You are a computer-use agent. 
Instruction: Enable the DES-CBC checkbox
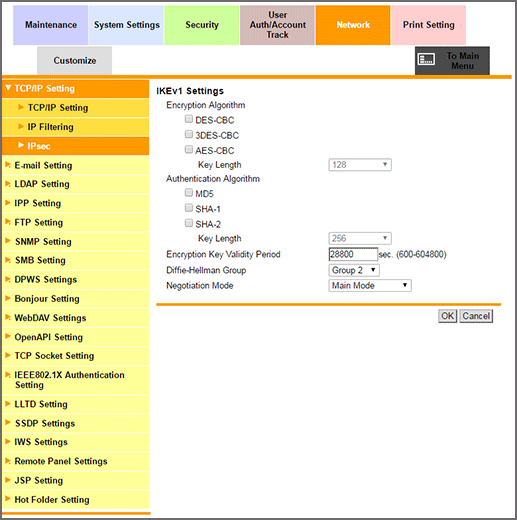tap(189, 119)
